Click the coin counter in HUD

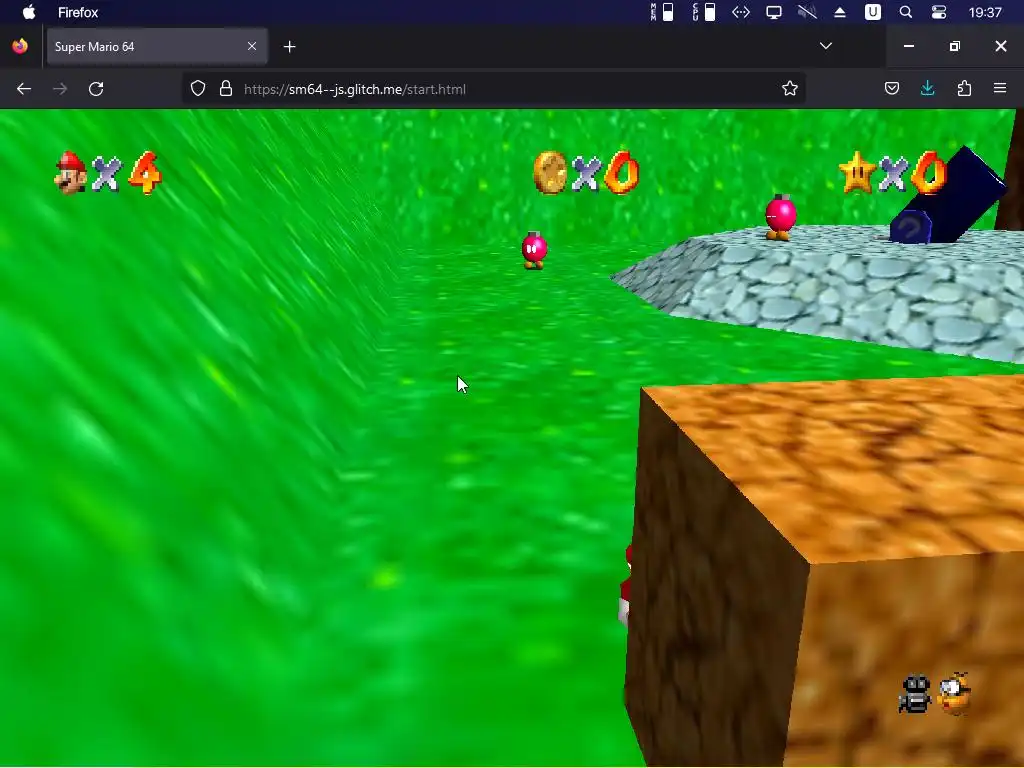586,172
